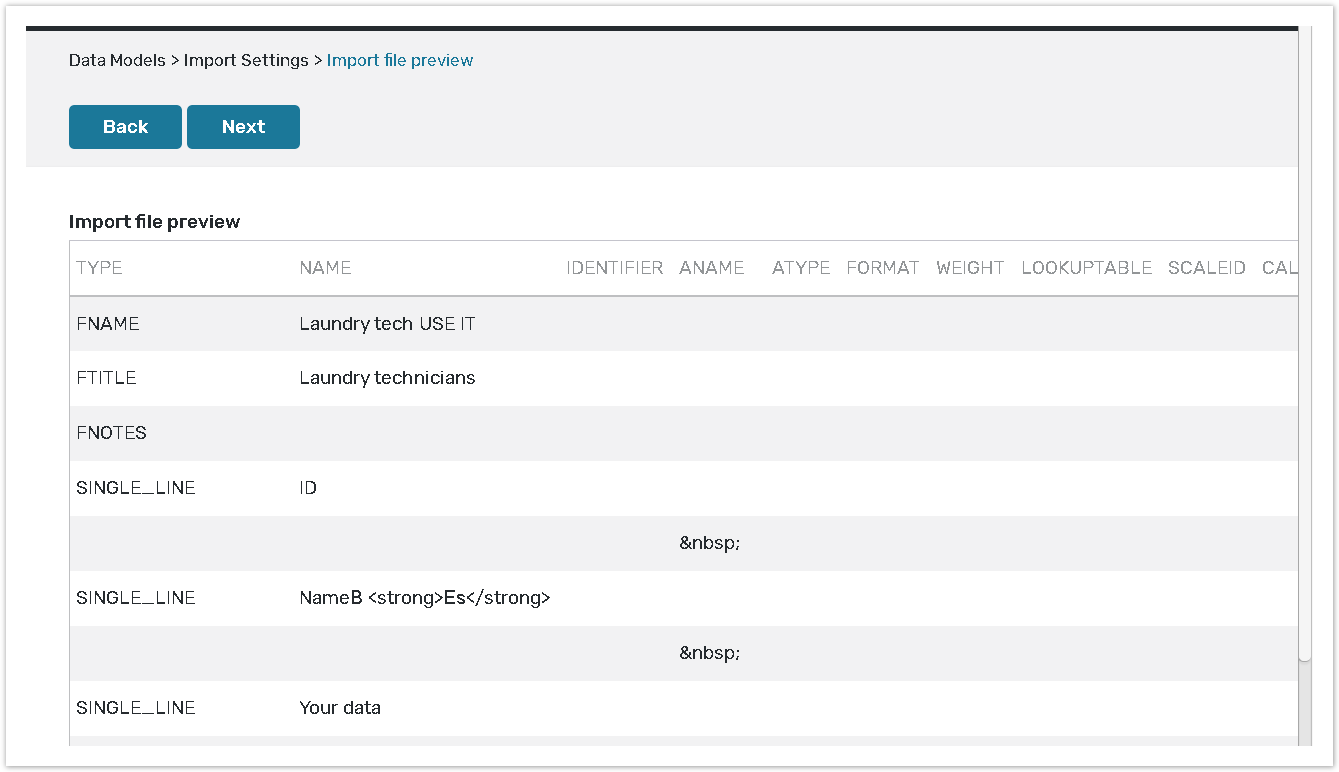This screenshot has height=772, width=1339.
Task: Open the Data Models breadcrumb
Action: click(x=117, y=60)
